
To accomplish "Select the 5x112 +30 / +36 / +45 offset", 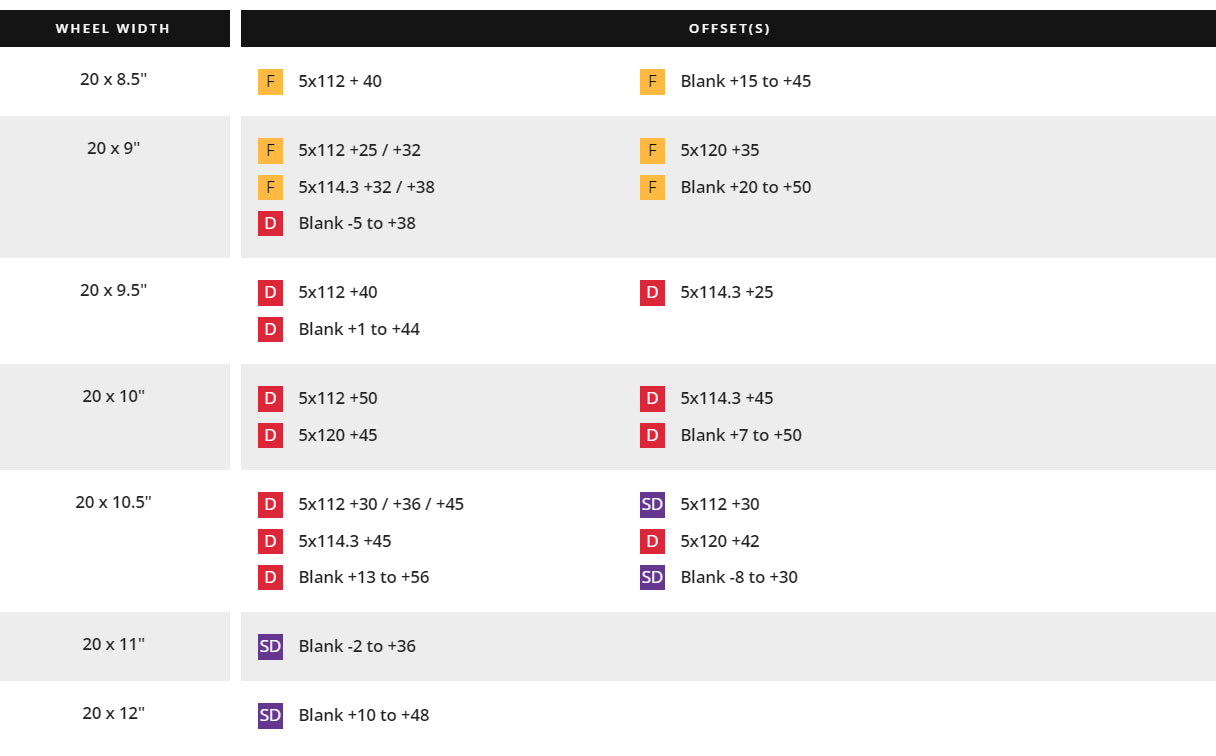I will coord(381,504).
